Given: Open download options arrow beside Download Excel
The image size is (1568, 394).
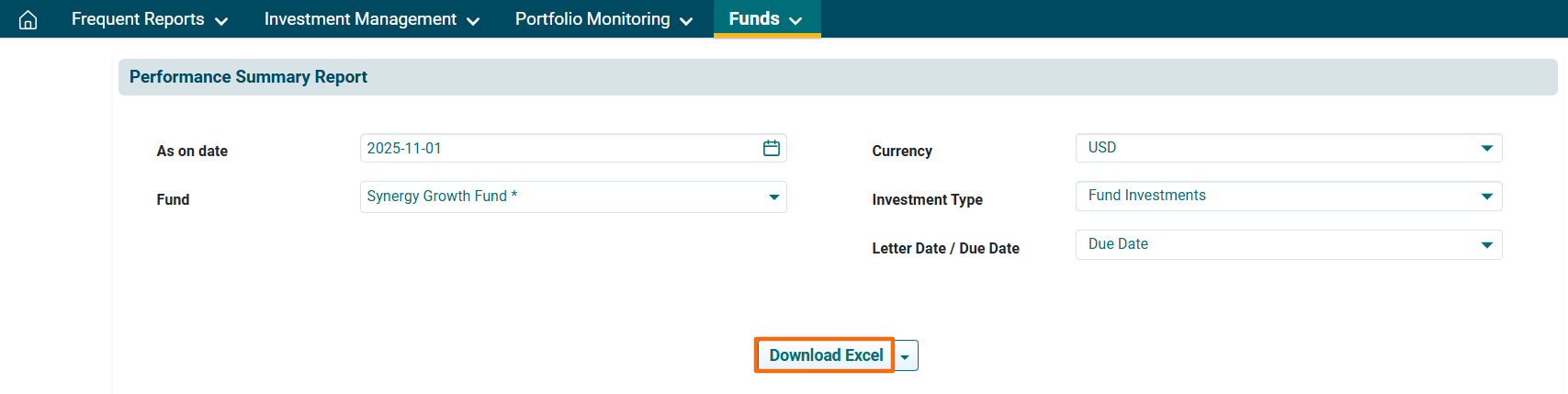Looking at the screenshot, I should pyautogui.click(x=906, y=356).
